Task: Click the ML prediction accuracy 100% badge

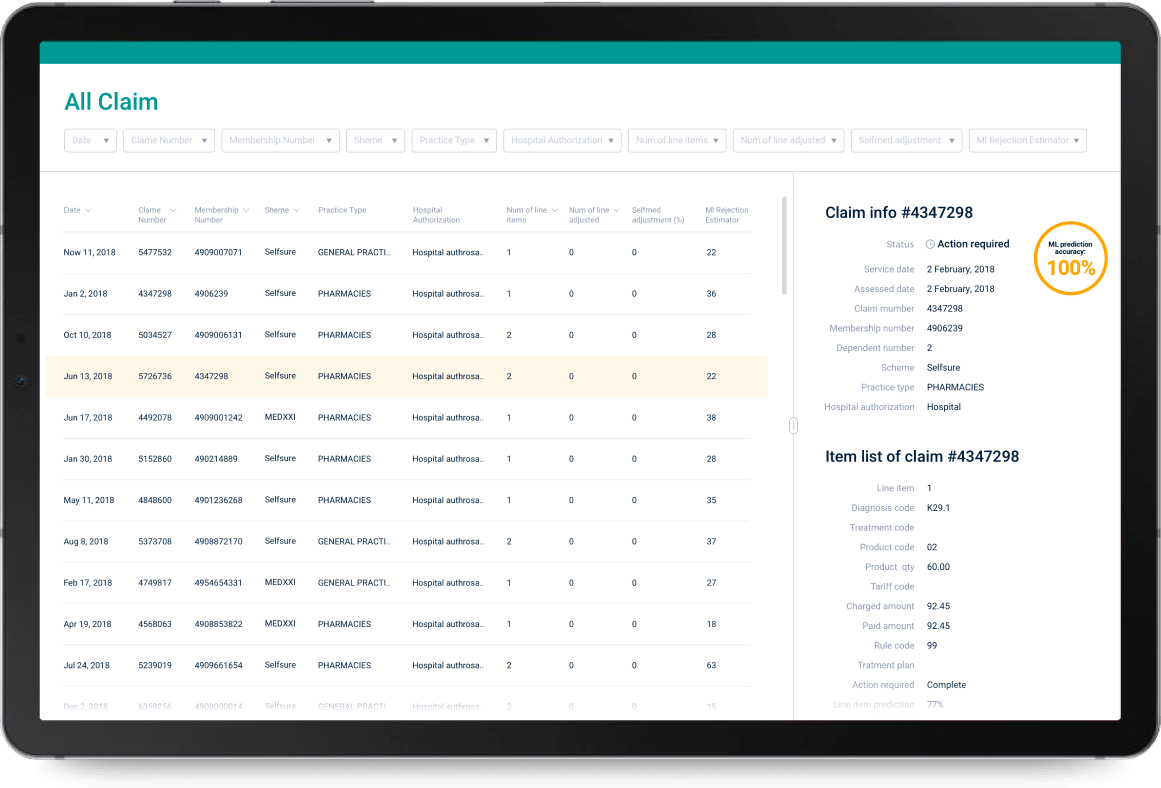Action: click(x=1070, y=258)
